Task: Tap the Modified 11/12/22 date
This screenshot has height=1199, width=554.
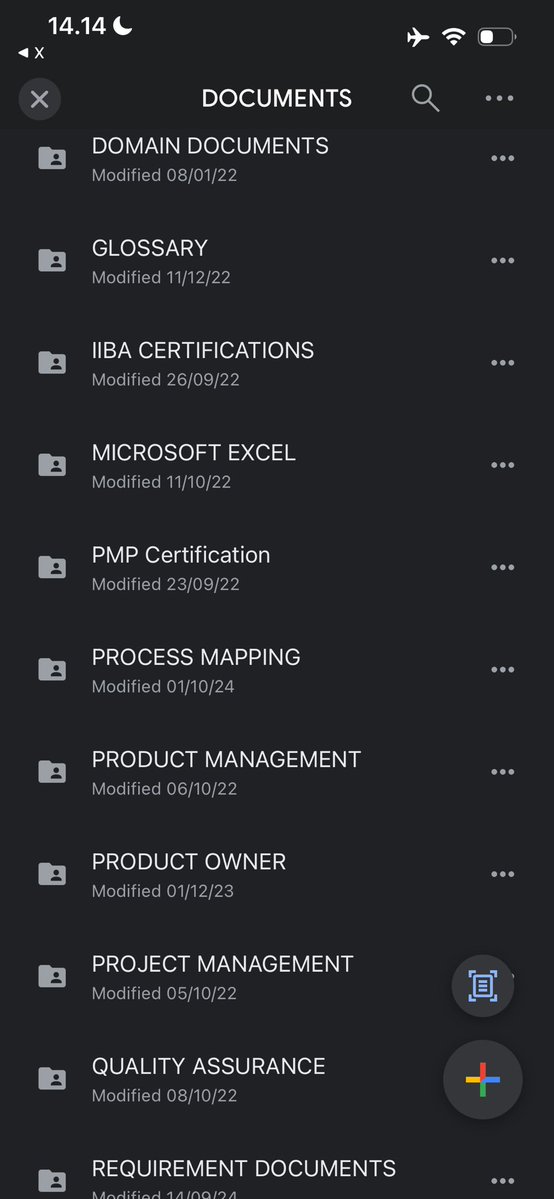Action: point(161,278)
